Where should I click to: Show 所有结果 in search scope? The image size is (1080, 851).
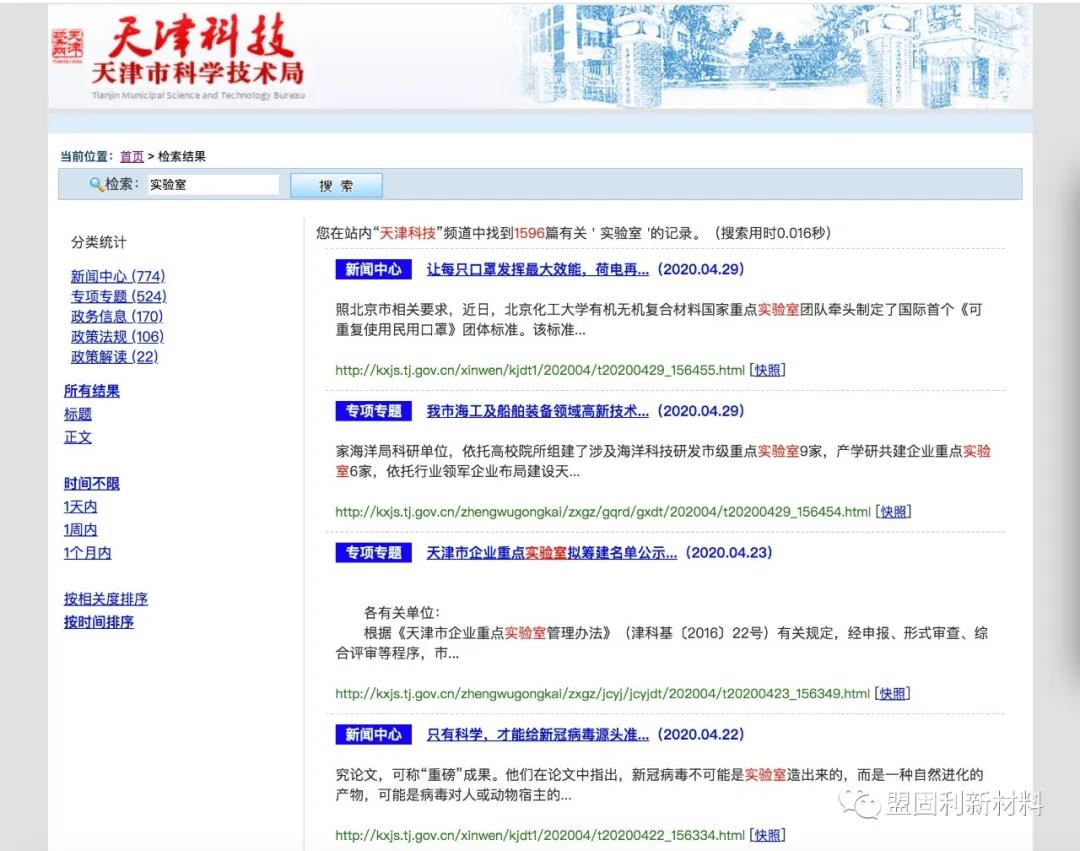[x=91, y=390]
